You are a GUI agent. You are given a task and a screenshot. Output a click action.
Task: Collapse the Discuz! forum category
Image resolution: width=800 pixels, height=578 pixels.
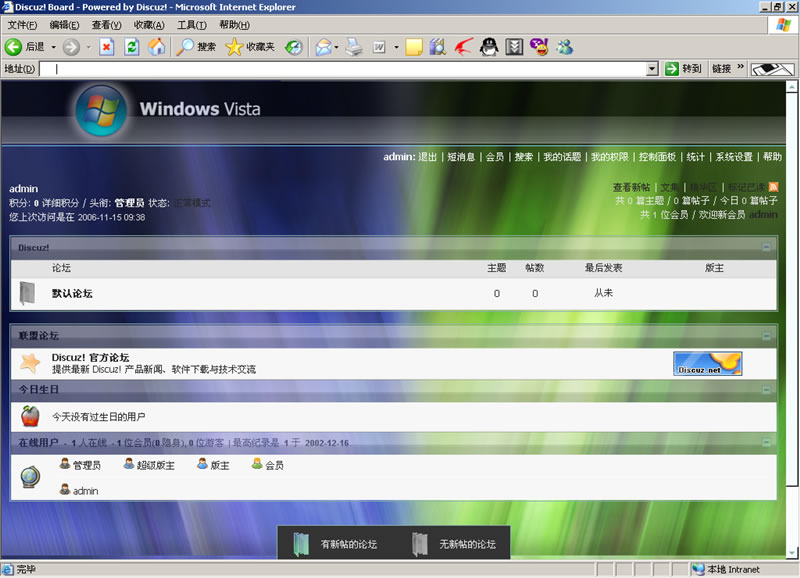click(766, 247)
